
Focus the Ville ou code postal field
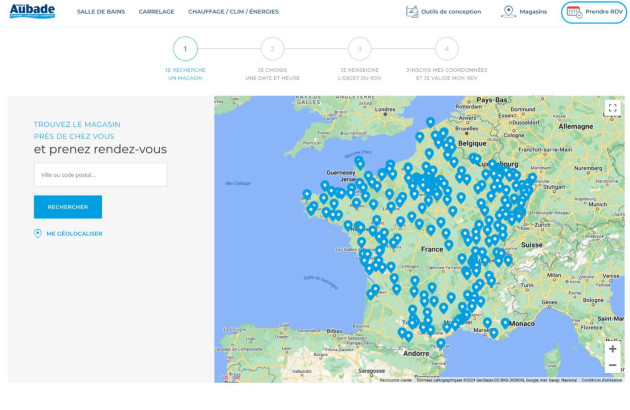[100, 175]
